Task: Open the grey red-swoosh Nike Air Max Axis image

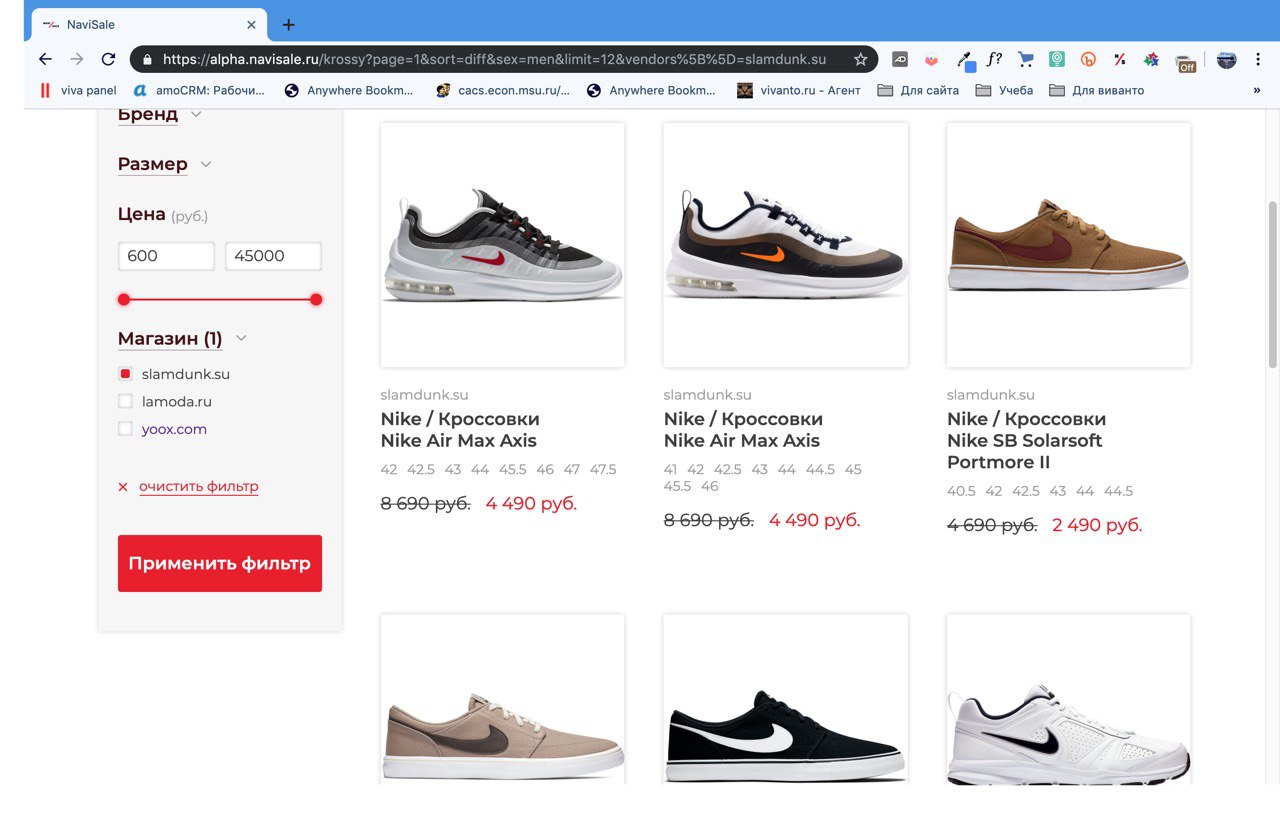Action: tap(502, 245)
